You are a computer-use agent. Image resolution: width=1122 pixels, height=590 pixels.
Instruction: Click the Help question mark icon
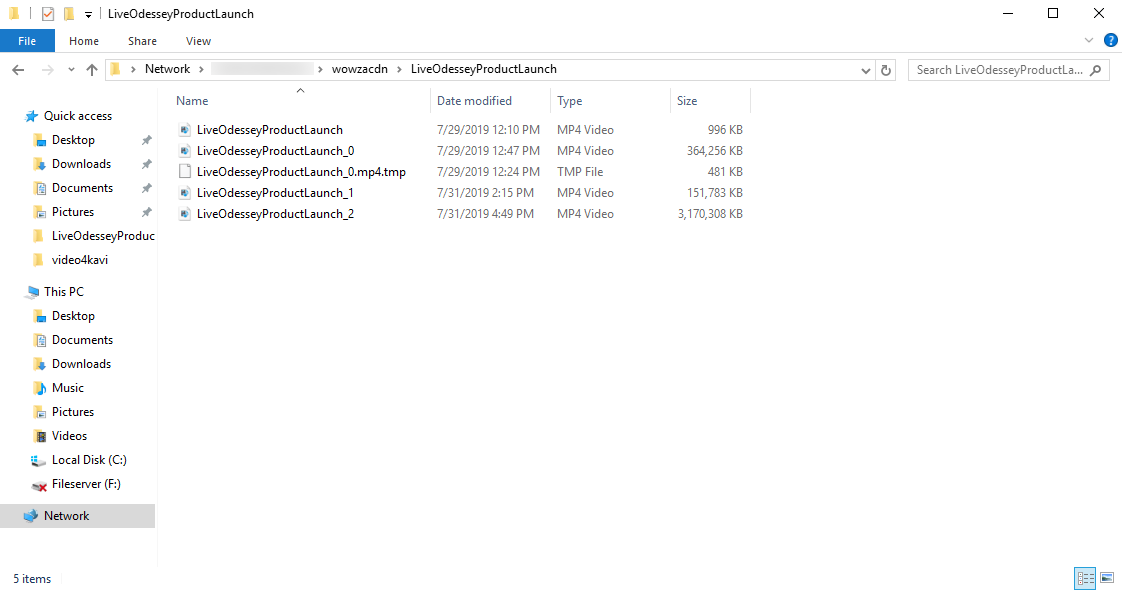1110,41
